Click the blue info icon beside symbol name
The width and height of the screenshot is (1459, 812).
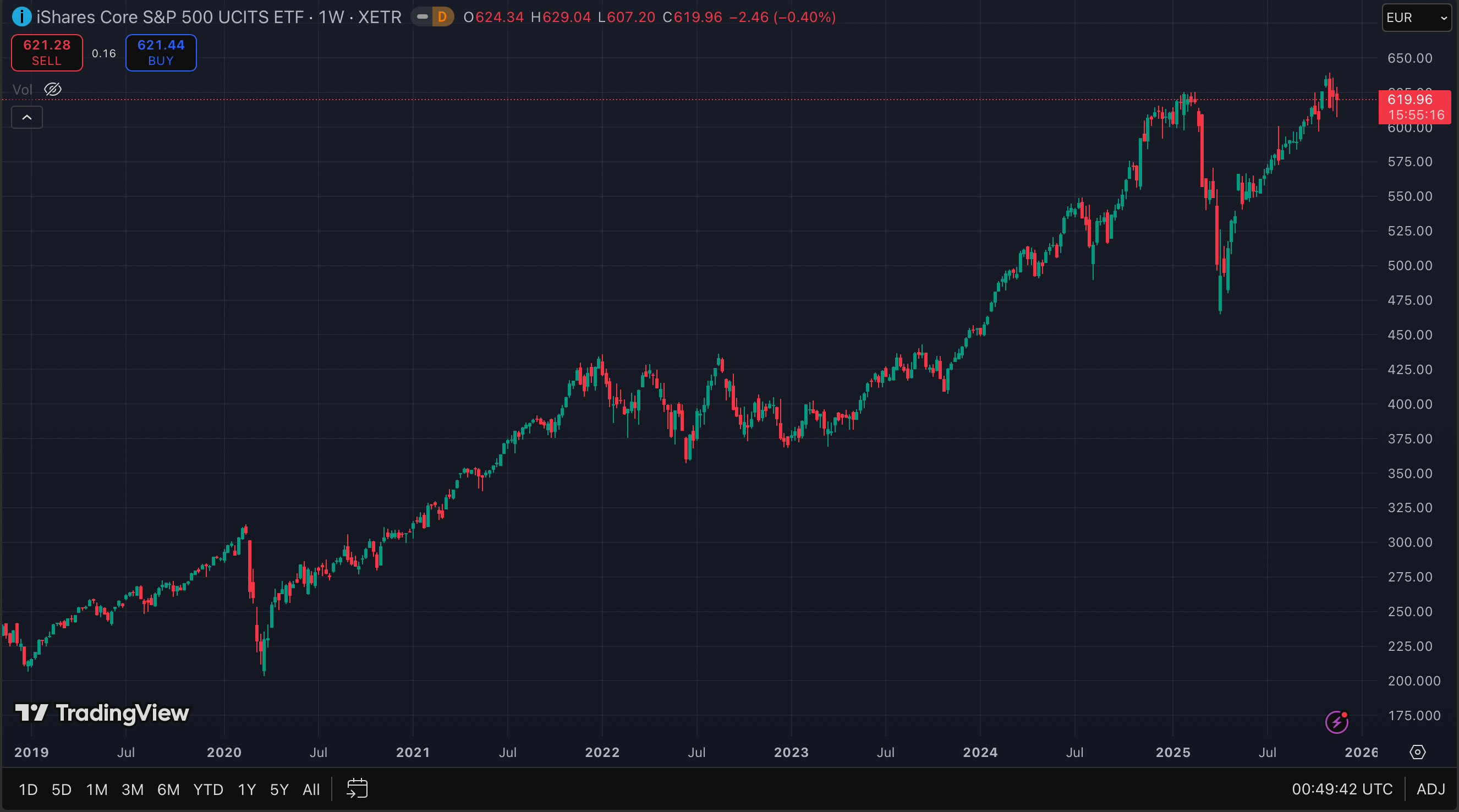click(x=21, y=17)
